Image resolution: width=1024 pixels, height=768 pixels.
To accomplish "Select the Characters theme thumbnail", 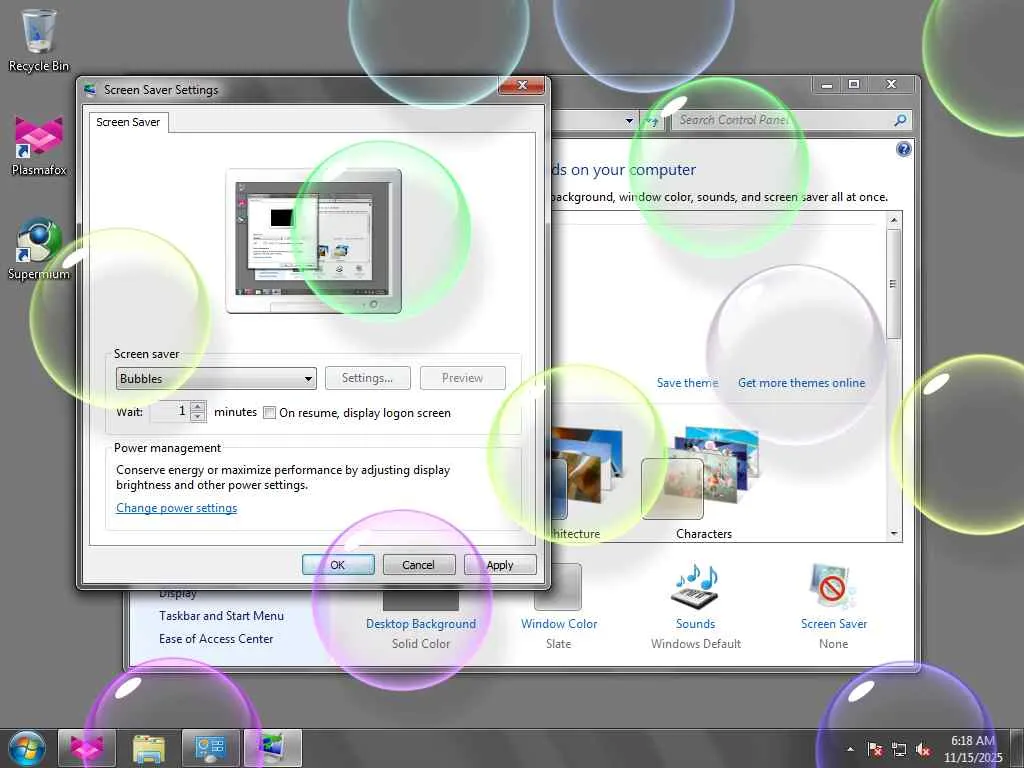I will tap(702, 472).
